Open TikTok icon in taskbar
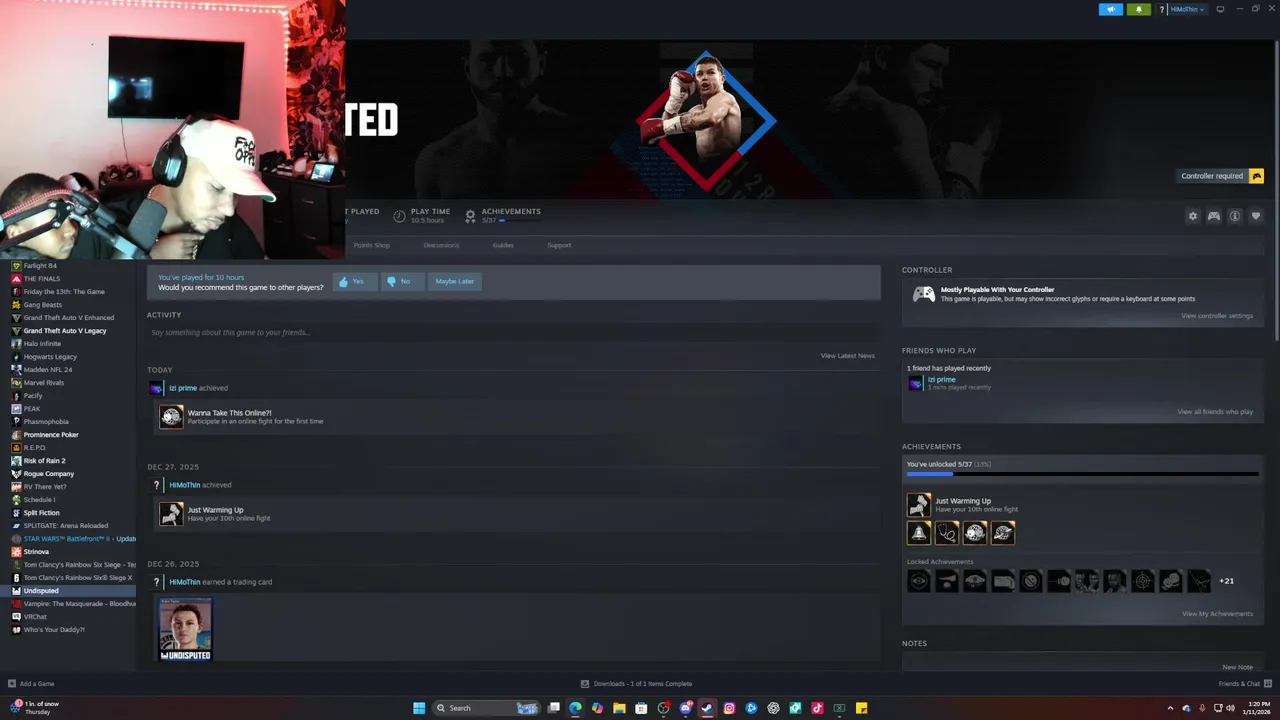This screenshot has width=1280, height=720. [817, 708]
